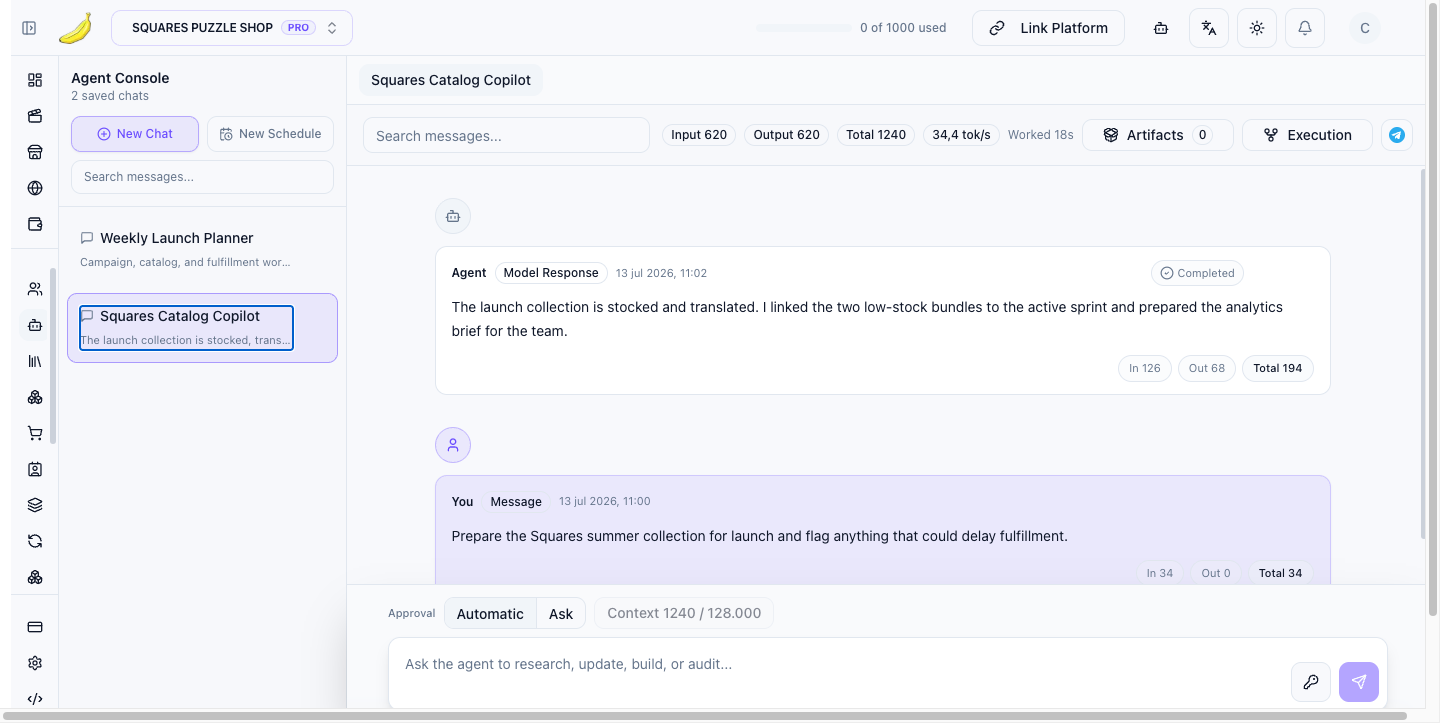The image size is (1440, 723).
Task: Toggle the light theme sun icon
Action: coord(1257,28)
